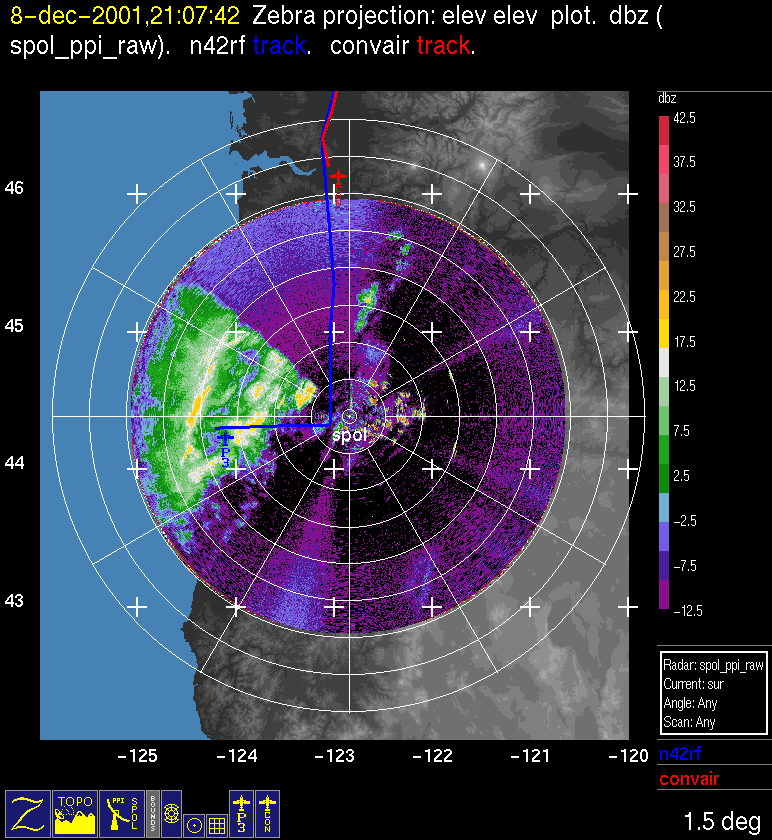The width and height of the screenshot is (772, 840).
Task: Select the CON Convair aircraft icon
Action: pyautogui.click(x=268, y=812)
